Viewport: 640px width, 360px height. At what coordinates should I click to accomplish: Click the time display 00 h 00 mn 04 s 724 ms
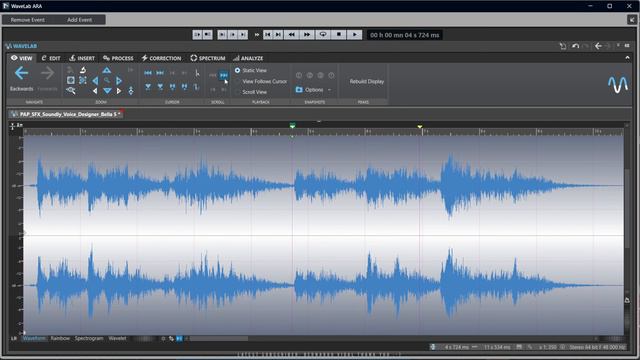(x=404, y=35)
